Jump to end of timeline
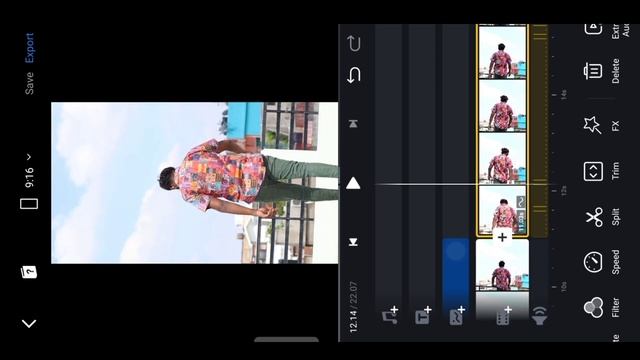The width and height of the screenshot is (640, 360). (x=353, y=123)
